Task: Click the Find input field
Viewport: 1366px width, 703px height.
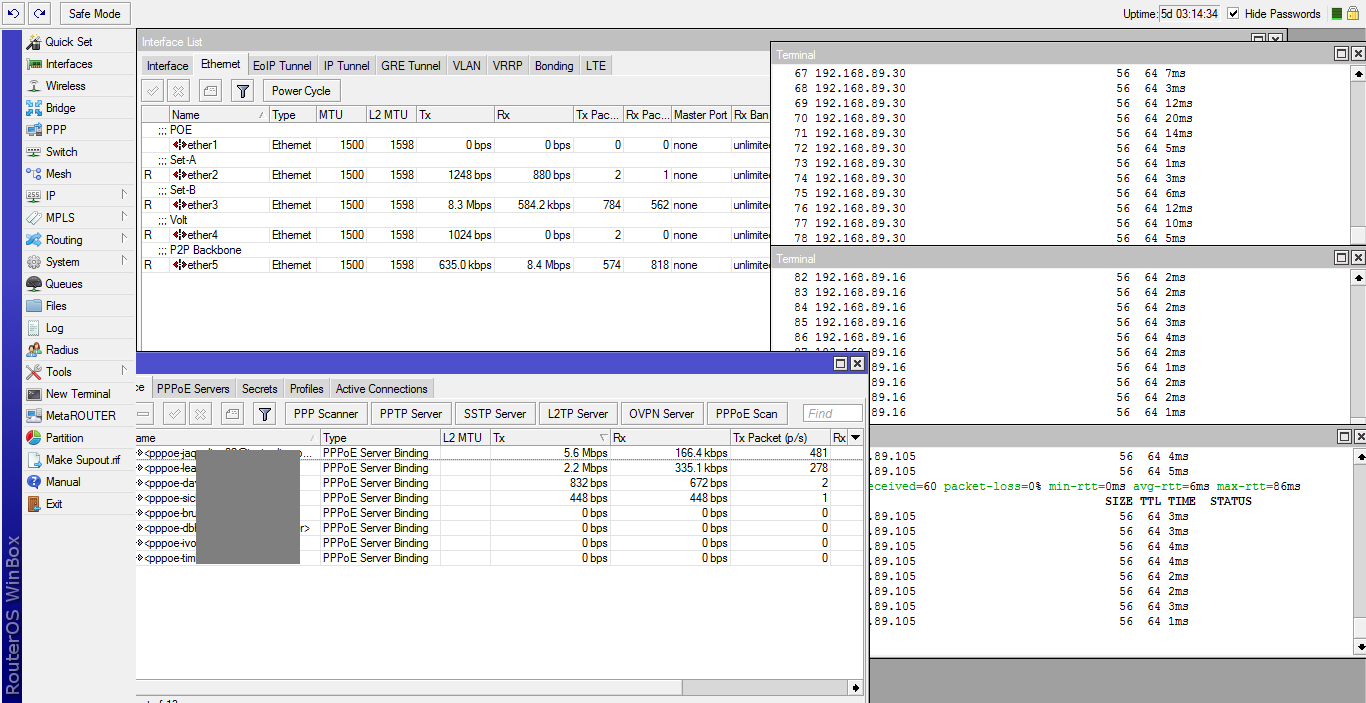Action: coord(832,414)
